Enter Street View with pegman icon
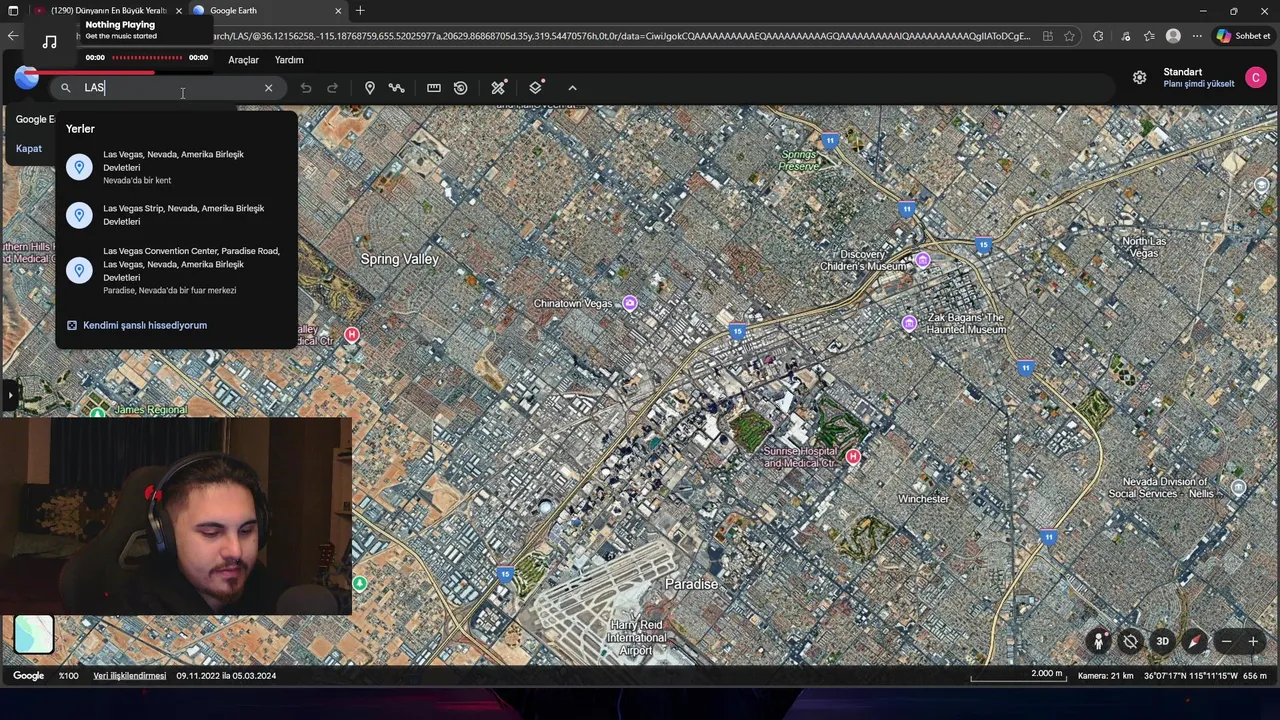Image resolution: width=1280 pixels, height=720 pixels. pos(1099,641)
